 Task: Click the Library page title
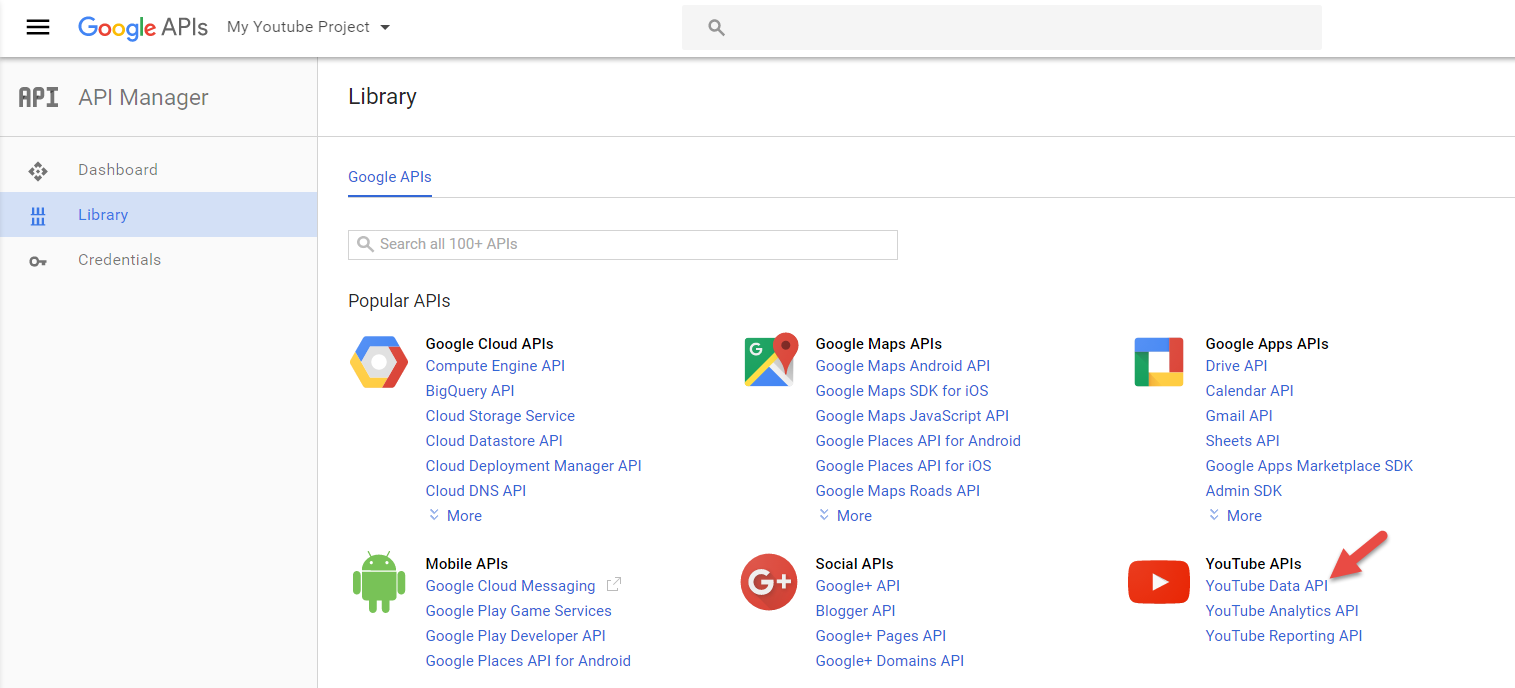coord(382,97)
